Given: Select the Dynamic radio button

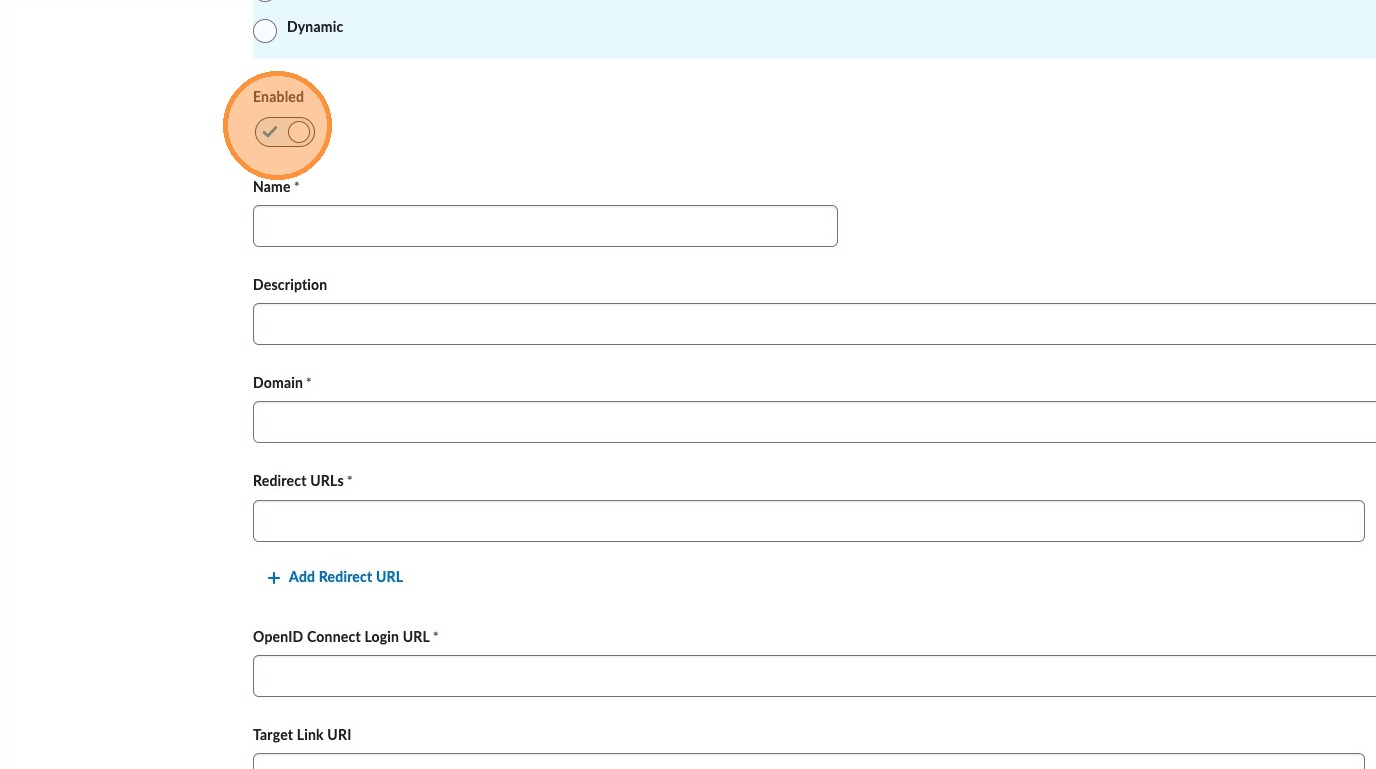Looking at the screenshot, I should [265, 31].
